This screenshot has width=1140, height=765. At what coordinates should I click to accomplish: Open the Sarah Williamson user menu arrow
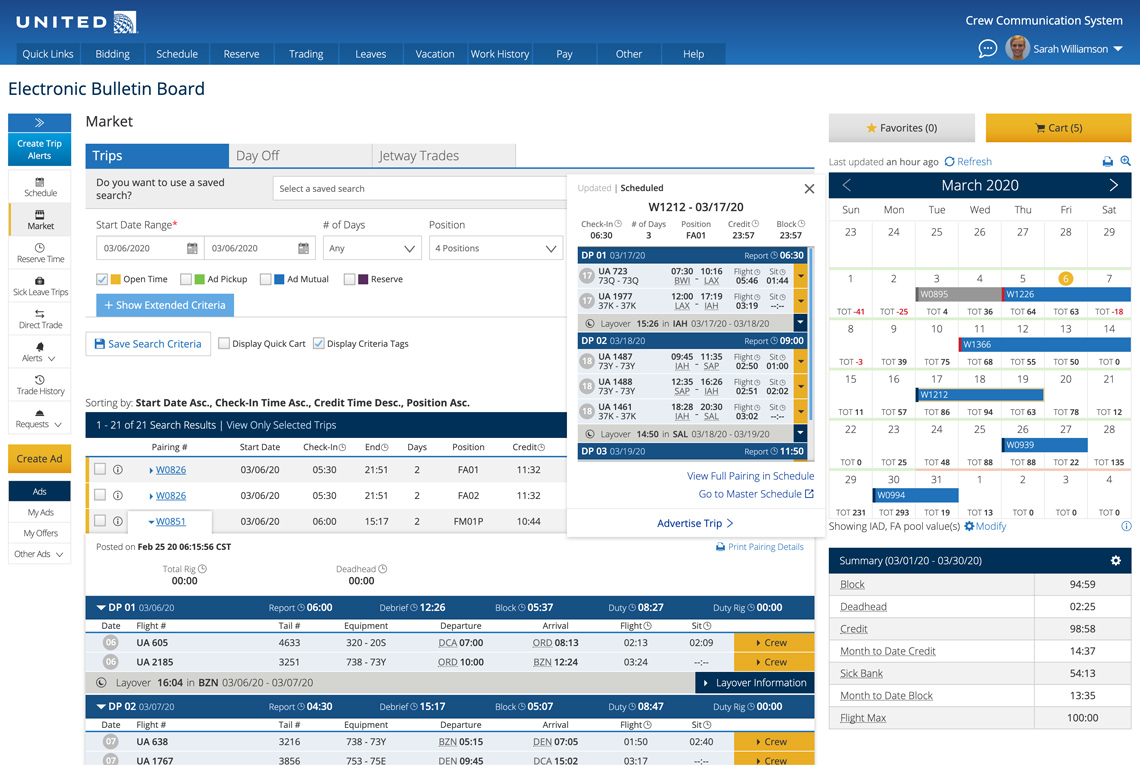(1118, 49)
